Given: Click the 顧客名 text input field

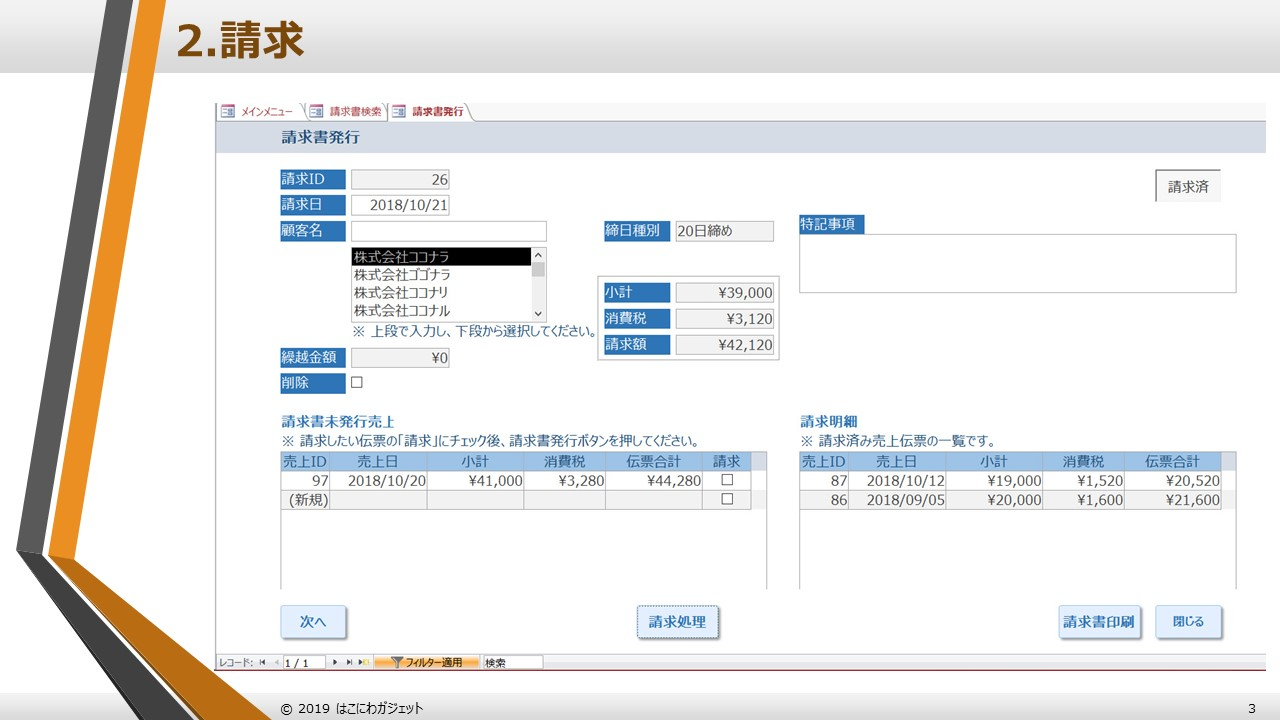Looking at the screenshot, I should pyautogui.click(x=448, y=231).
